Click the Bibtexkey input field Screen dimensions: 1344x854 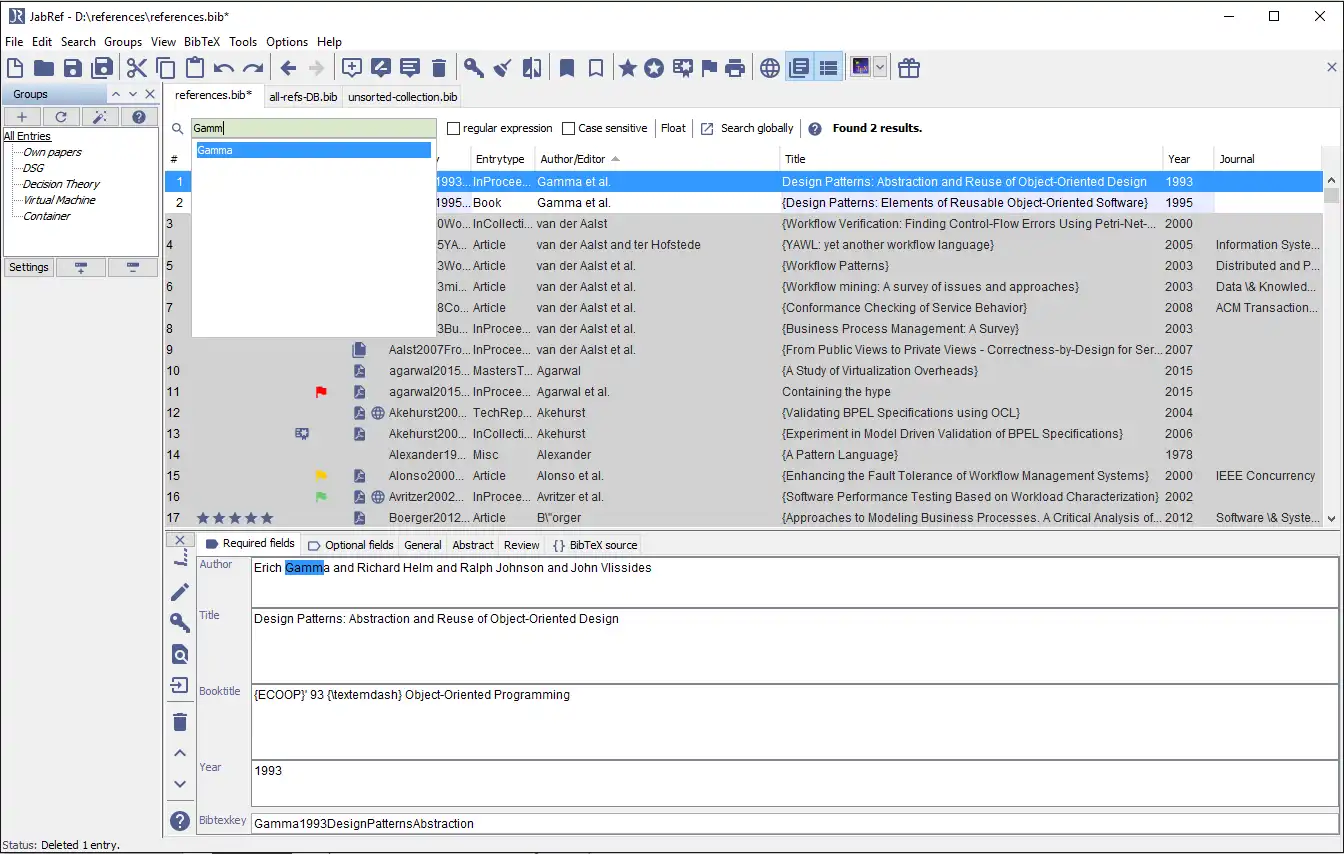click(793, 824)
